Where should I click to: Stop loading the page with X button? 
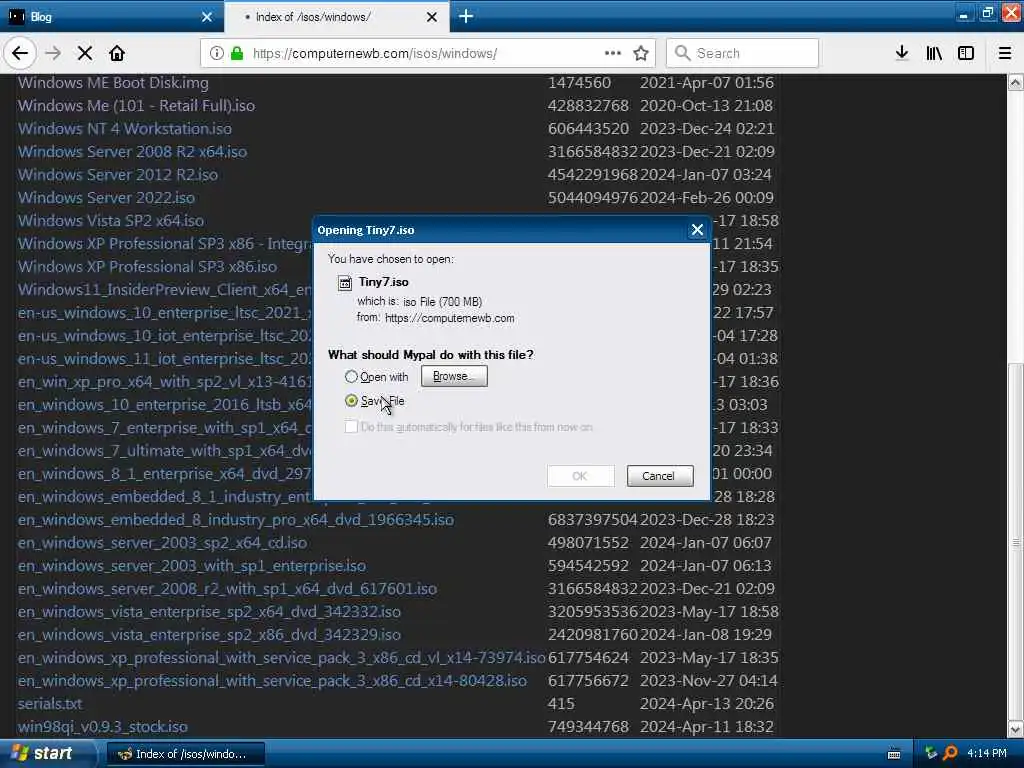coord(85,53)
